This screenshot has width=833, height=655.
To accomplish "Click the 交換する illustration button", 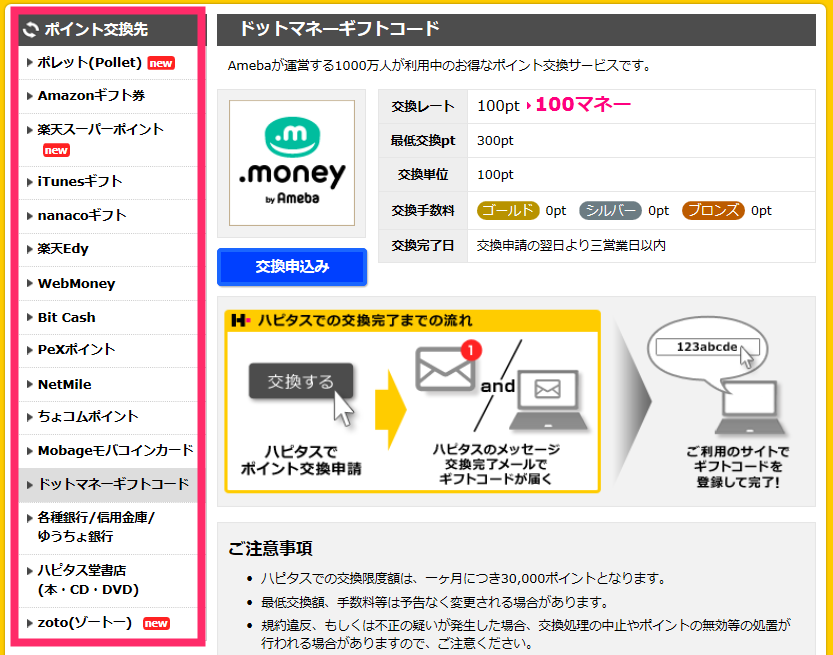I will (x=301, y=381).
